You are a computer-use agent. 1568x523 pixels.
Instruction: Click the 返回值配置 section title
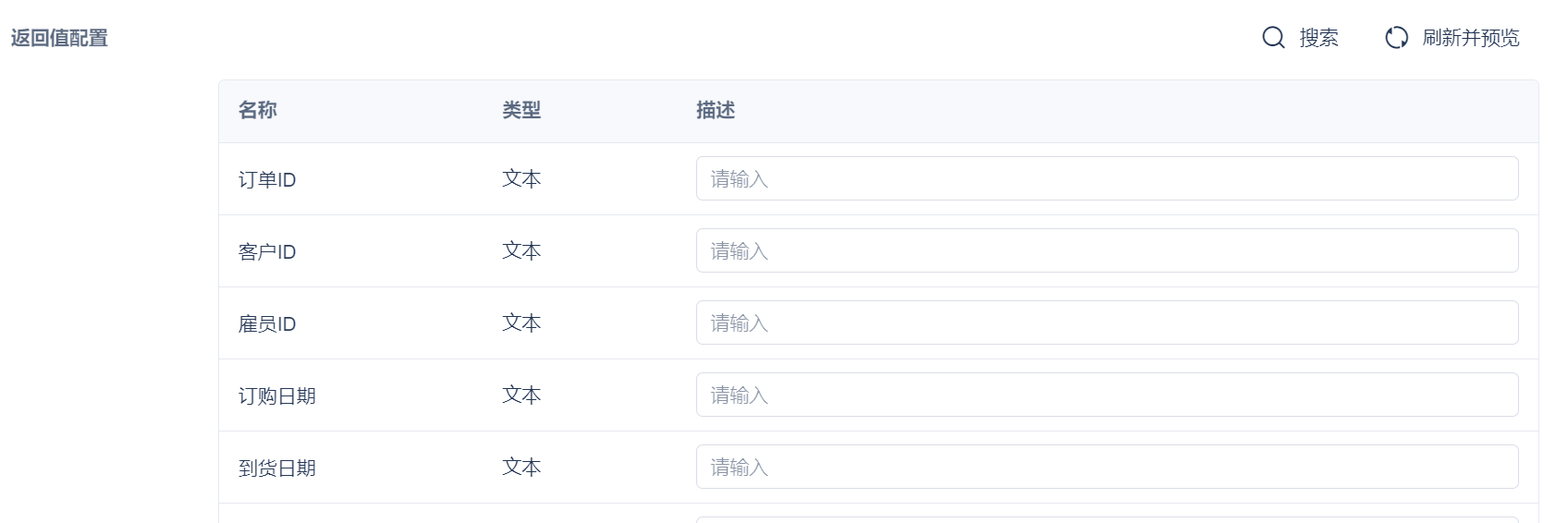point(59,38)
